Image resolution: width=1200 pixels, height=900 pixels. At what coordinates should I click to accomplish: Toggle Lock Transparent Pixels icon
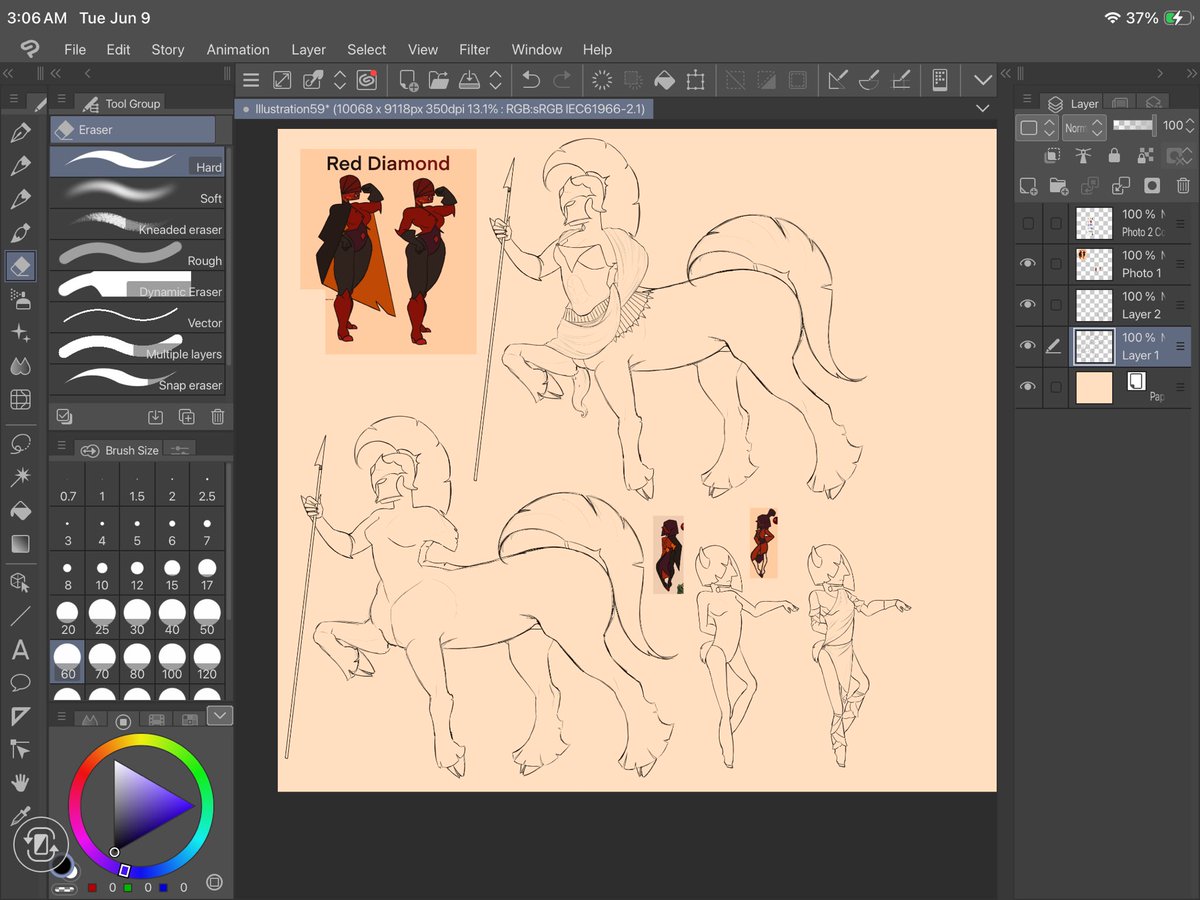click(1145, 155)
